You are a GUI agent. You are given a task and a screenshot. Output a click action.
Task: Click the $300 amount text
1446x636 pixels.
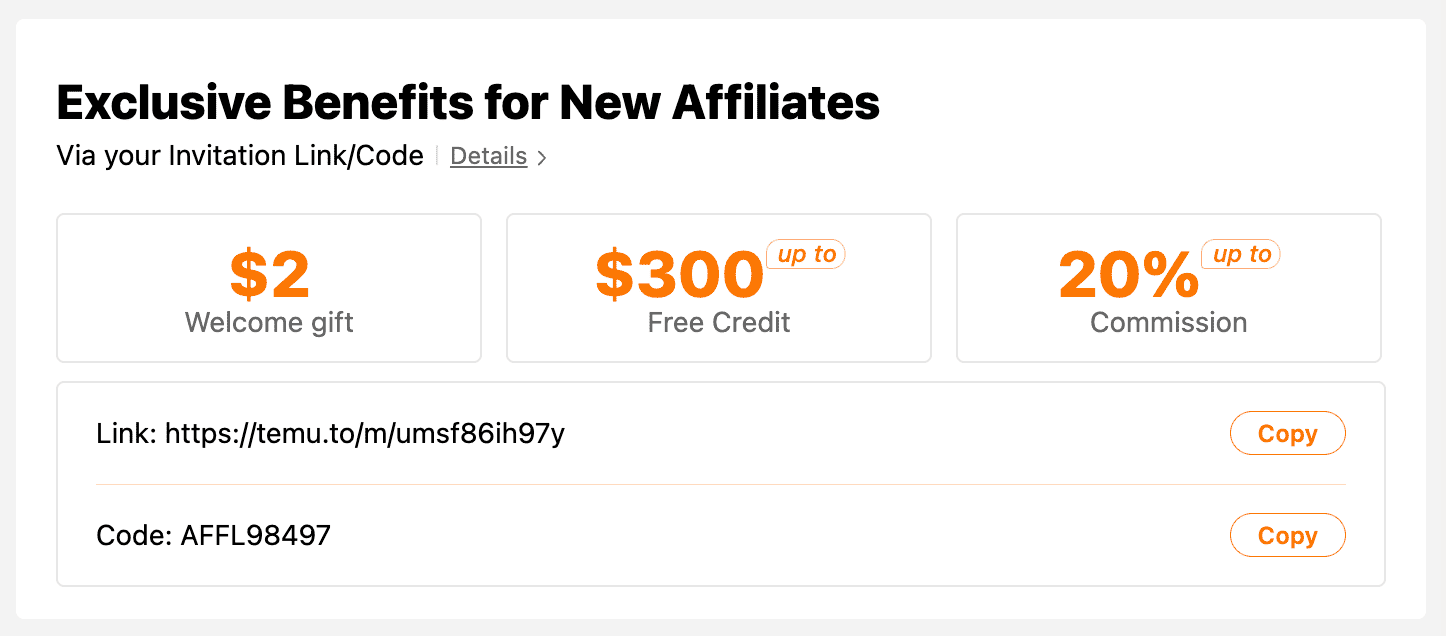[x=681, y=273]
